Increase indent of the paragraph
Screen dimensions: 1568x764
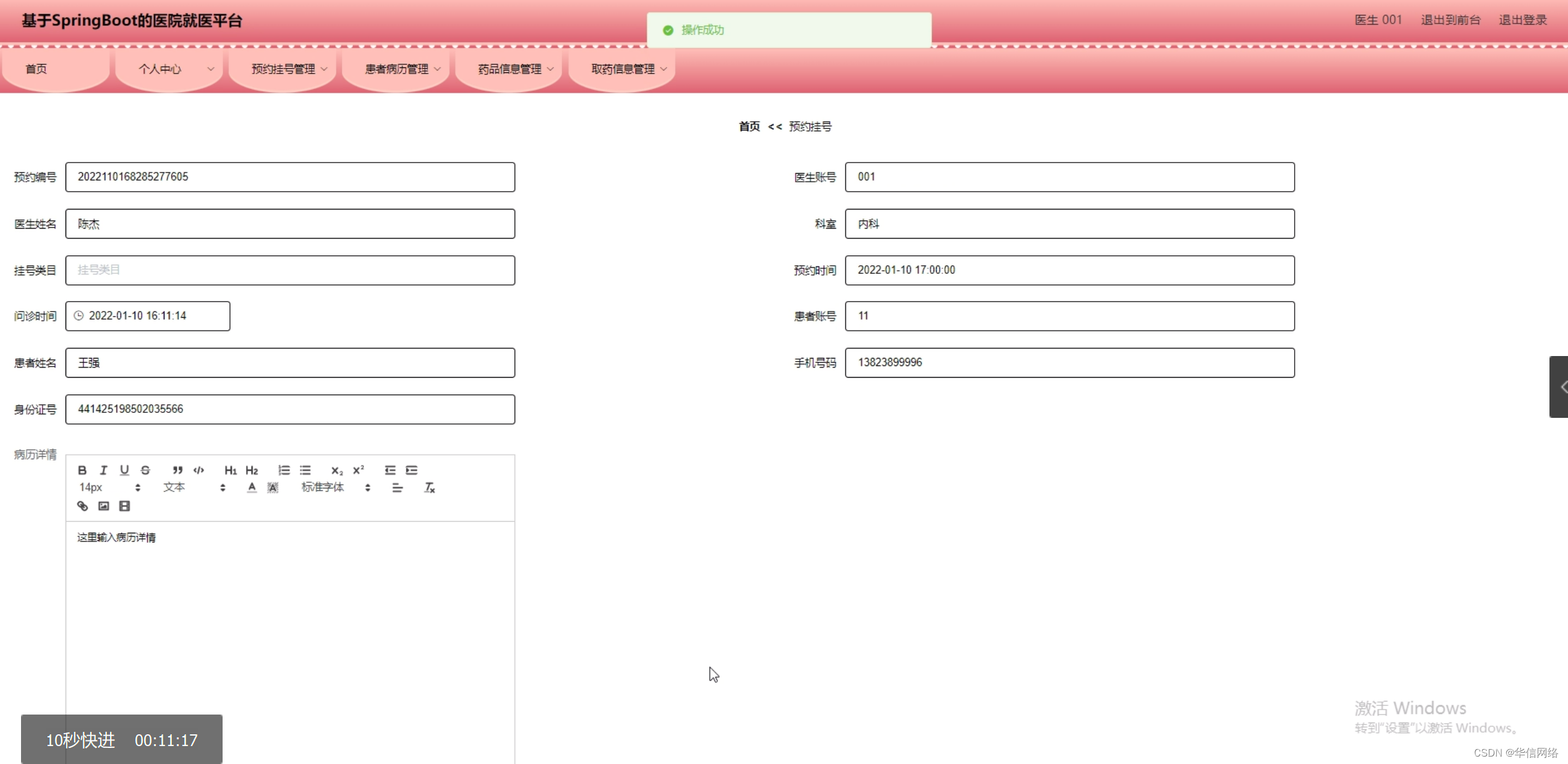coord(412,470)
